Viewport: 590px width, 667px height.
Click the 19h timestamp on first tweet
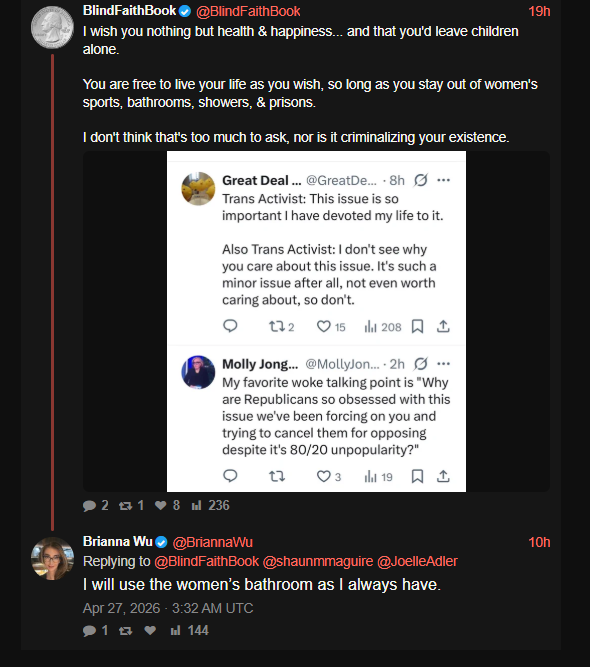coord(539,11)
